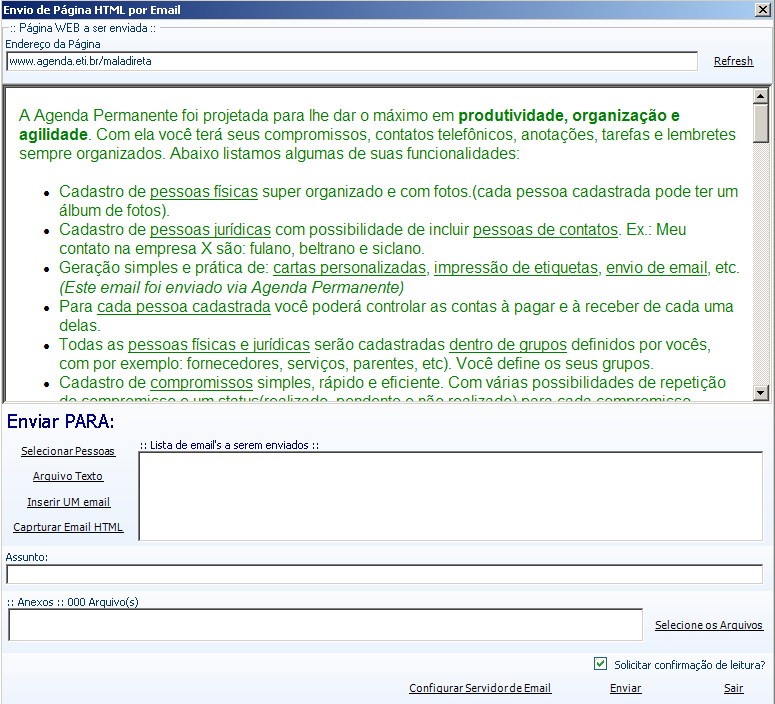The width and height of the screenshot is (775, 704).
Task: Toggle Solicitar confirmação de leitura checkbox
Action: [x=600, y=664]
